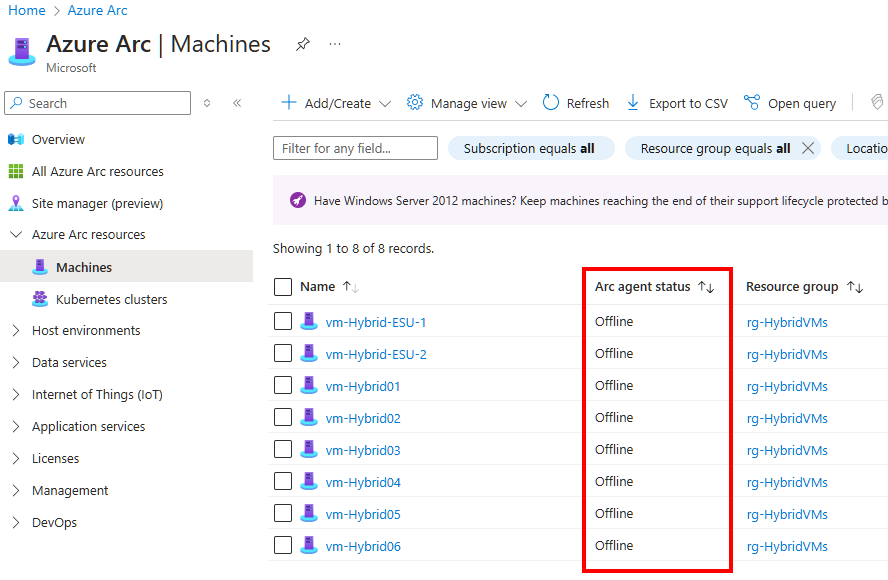Screen dimensions: 888x580
Task: Click Offline status for vm-Hybrid02
Action: pos(614,417)
